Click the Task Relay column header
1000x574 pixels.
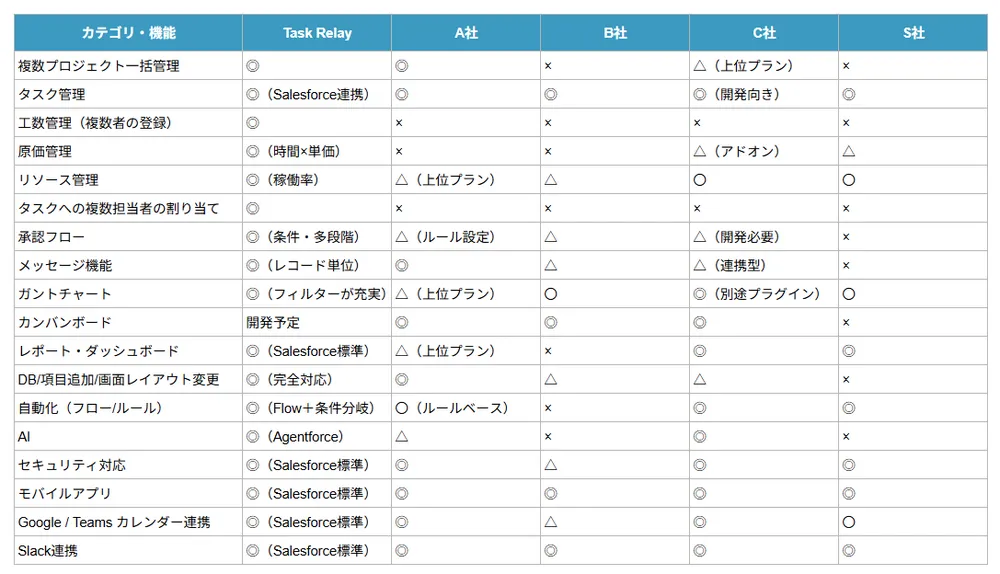(x=316, y=33)
